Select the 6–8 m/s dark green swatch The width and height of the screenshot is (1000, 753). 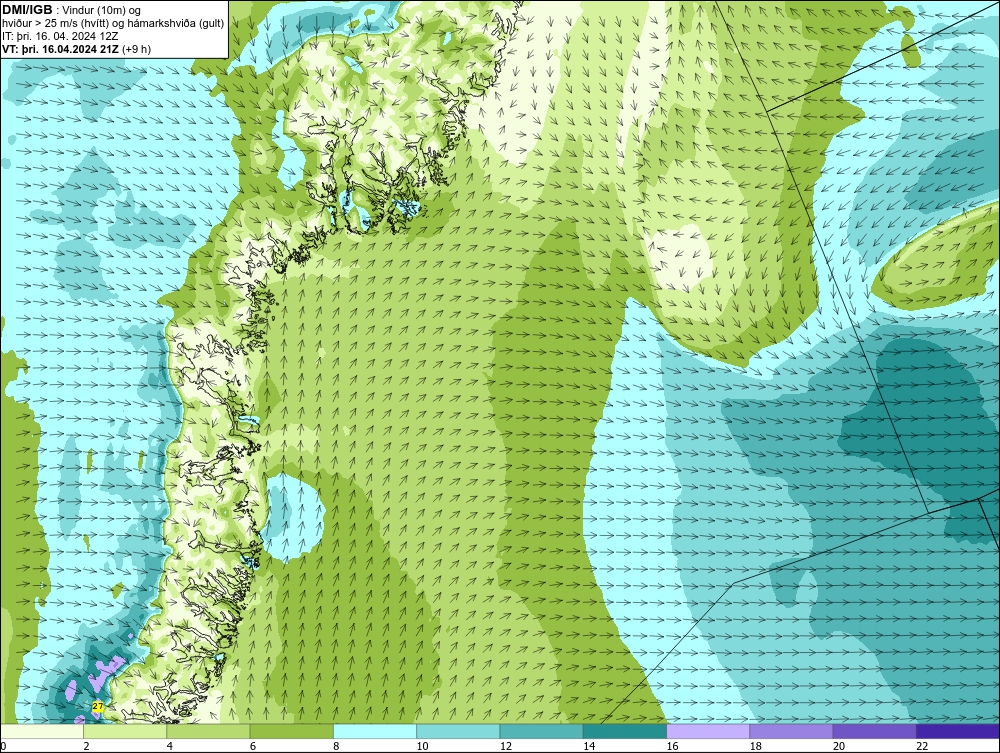coord(291,731)
